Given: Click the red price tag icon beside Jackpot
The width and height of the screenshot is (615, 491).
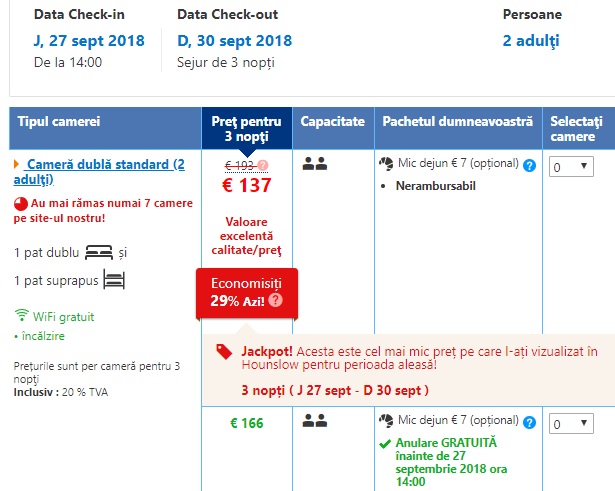Looking at the screenshot, I should (x=225, y=352).
